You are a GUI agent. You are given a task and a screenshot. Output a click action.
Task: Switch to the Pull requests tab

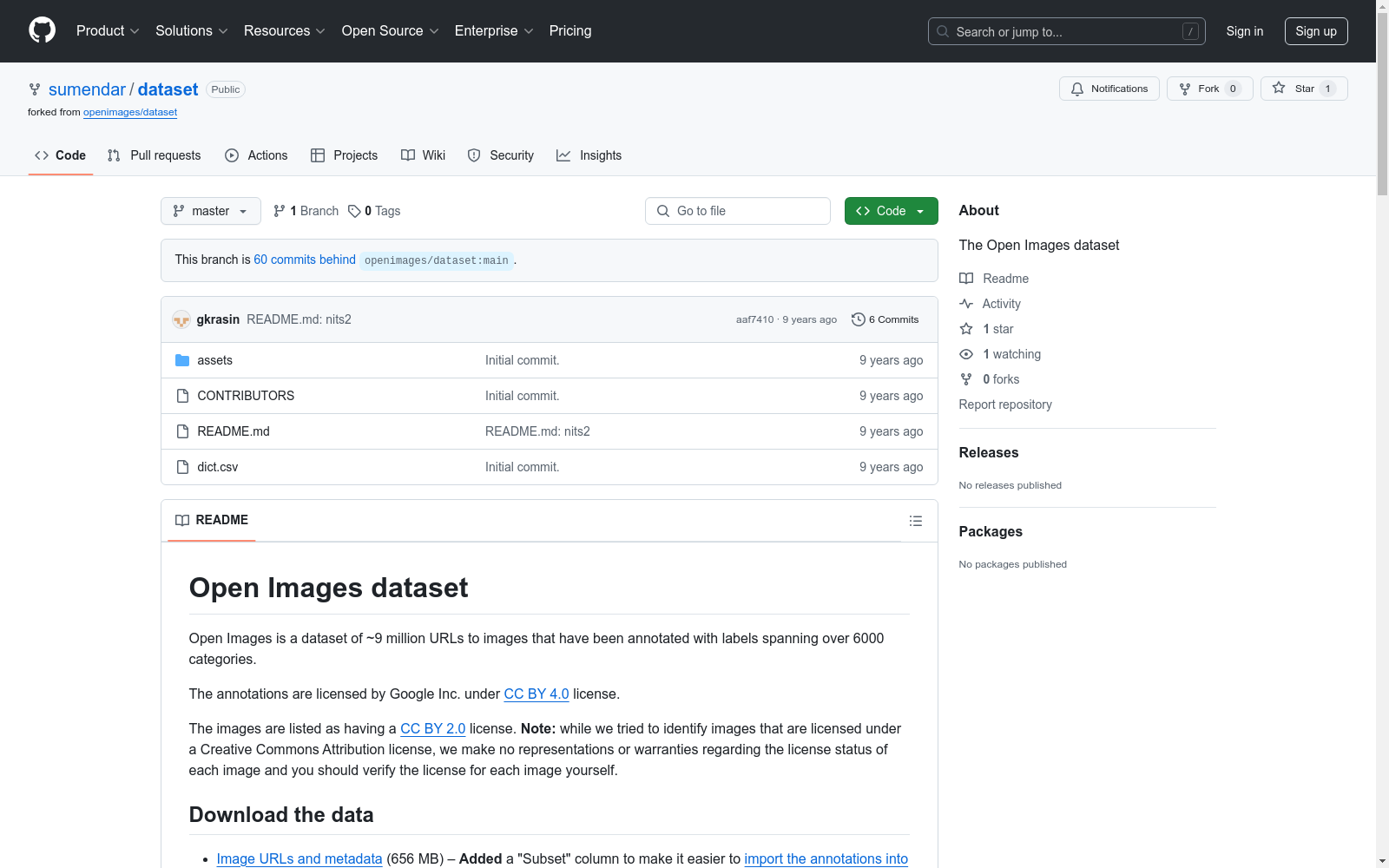tap(154, 155)
